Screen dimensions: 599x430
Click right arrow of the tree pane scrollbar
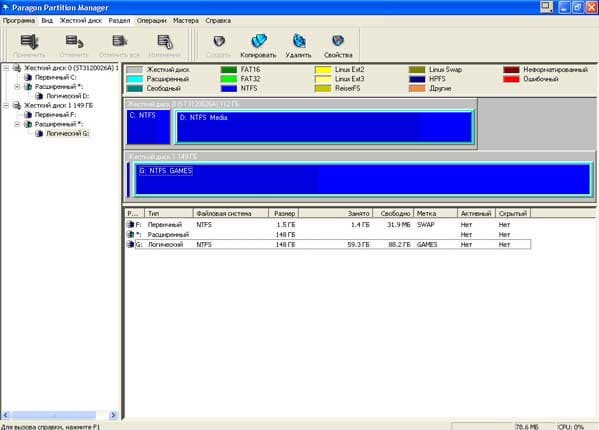coord(113,415)
